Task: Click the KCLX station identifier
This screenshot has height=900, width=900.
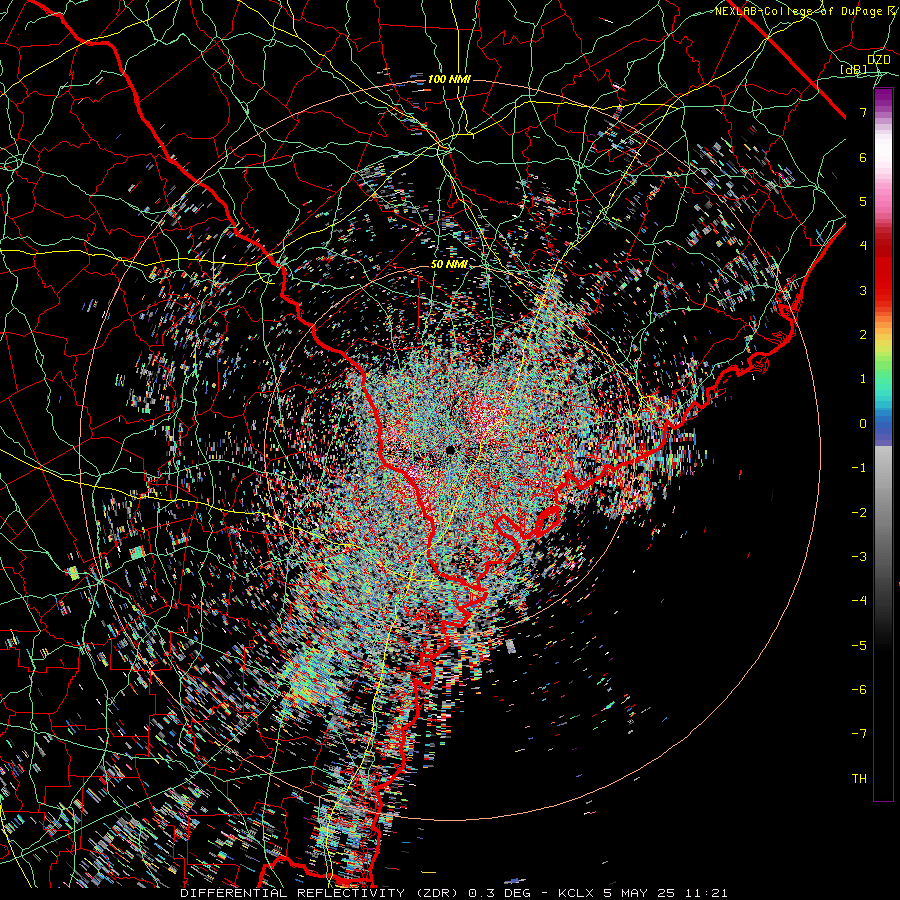Action: coord(577,893)
